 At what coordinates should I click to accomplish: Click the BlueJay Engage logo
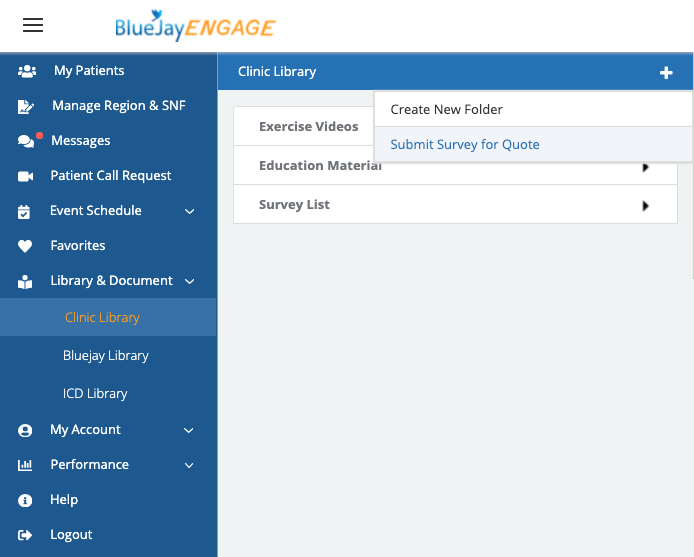195,26
